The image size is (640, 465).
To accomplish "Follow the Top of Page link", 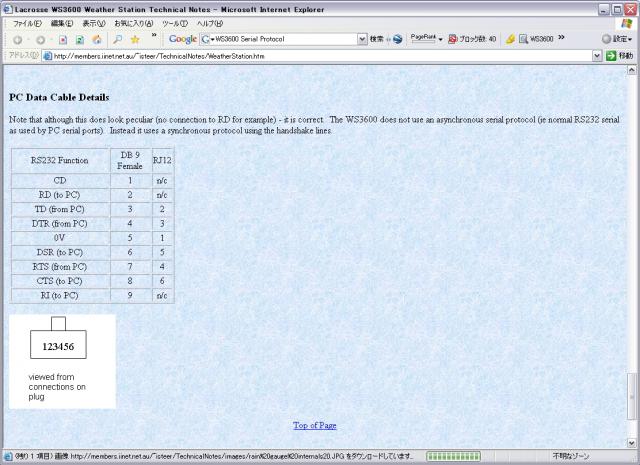I will pyautogui.click(x=315, y=425).
